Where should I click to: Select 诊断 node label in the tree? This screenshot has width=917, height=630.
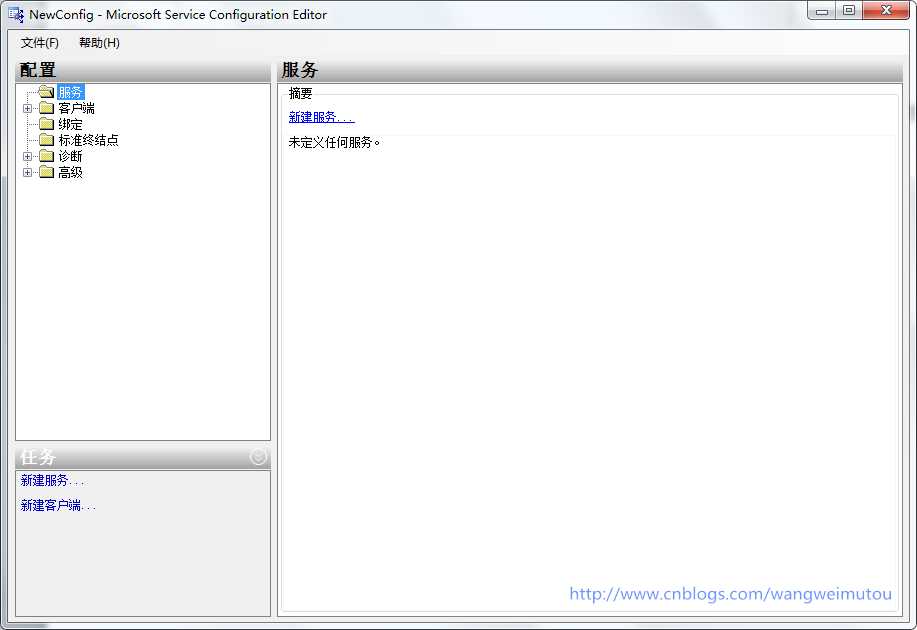(71, 156)
